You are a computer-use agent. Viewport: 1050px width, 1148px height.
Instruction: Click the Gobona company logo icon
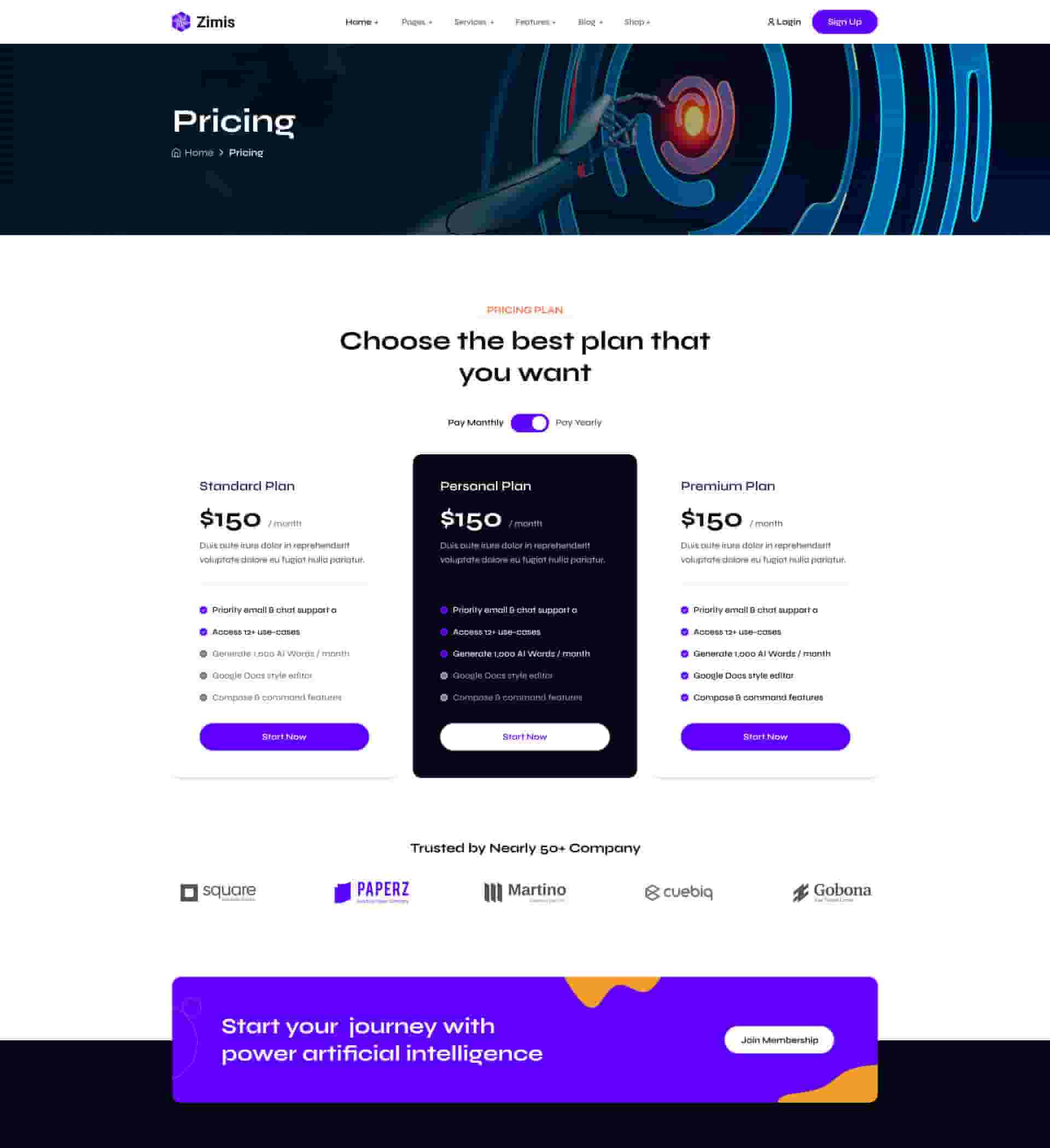[800, 891]
